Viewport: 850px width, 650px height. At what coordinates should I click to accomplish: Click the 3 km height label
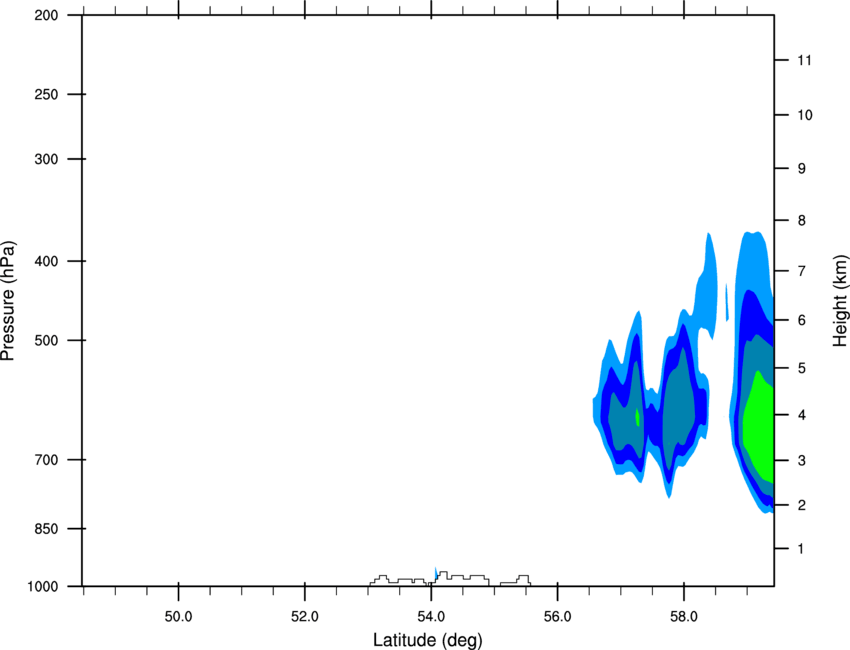[x=802, y=461]
